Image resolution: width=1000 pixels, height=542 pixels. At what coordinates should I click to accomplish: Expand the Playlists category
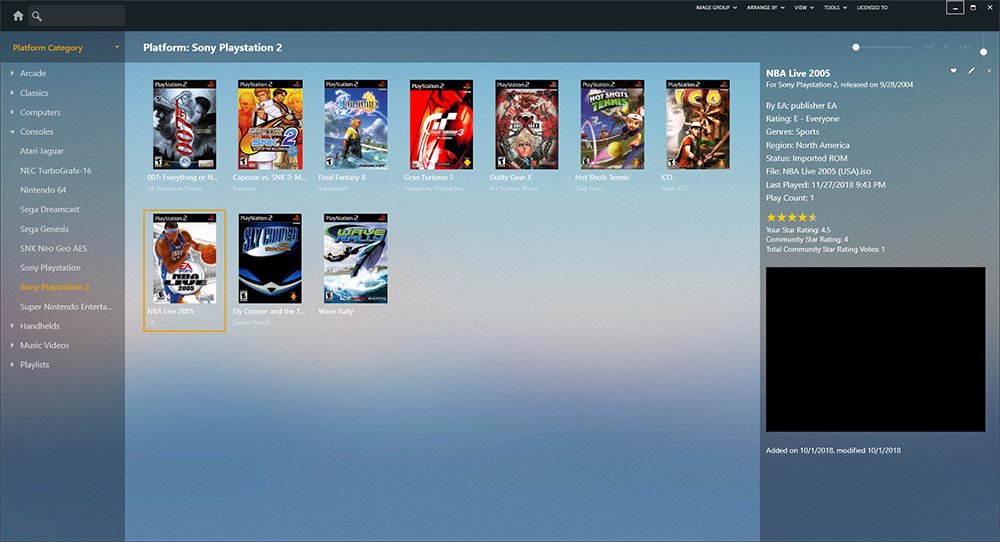pos(12,365)
